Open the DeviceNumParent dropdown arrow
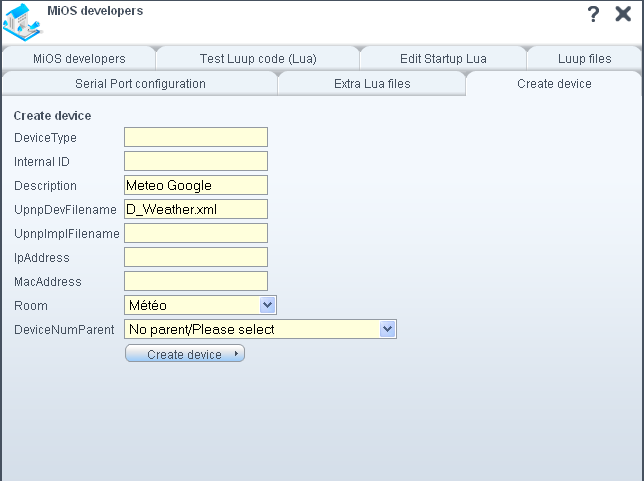 387,329
